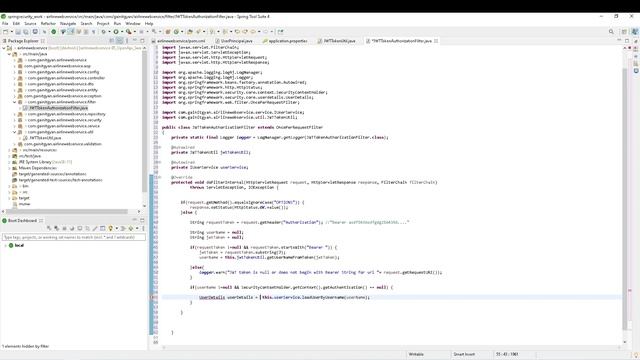Click the Debug bug toolbar icon
Viewport: 640px width, 360px height.
pos(103,32)
